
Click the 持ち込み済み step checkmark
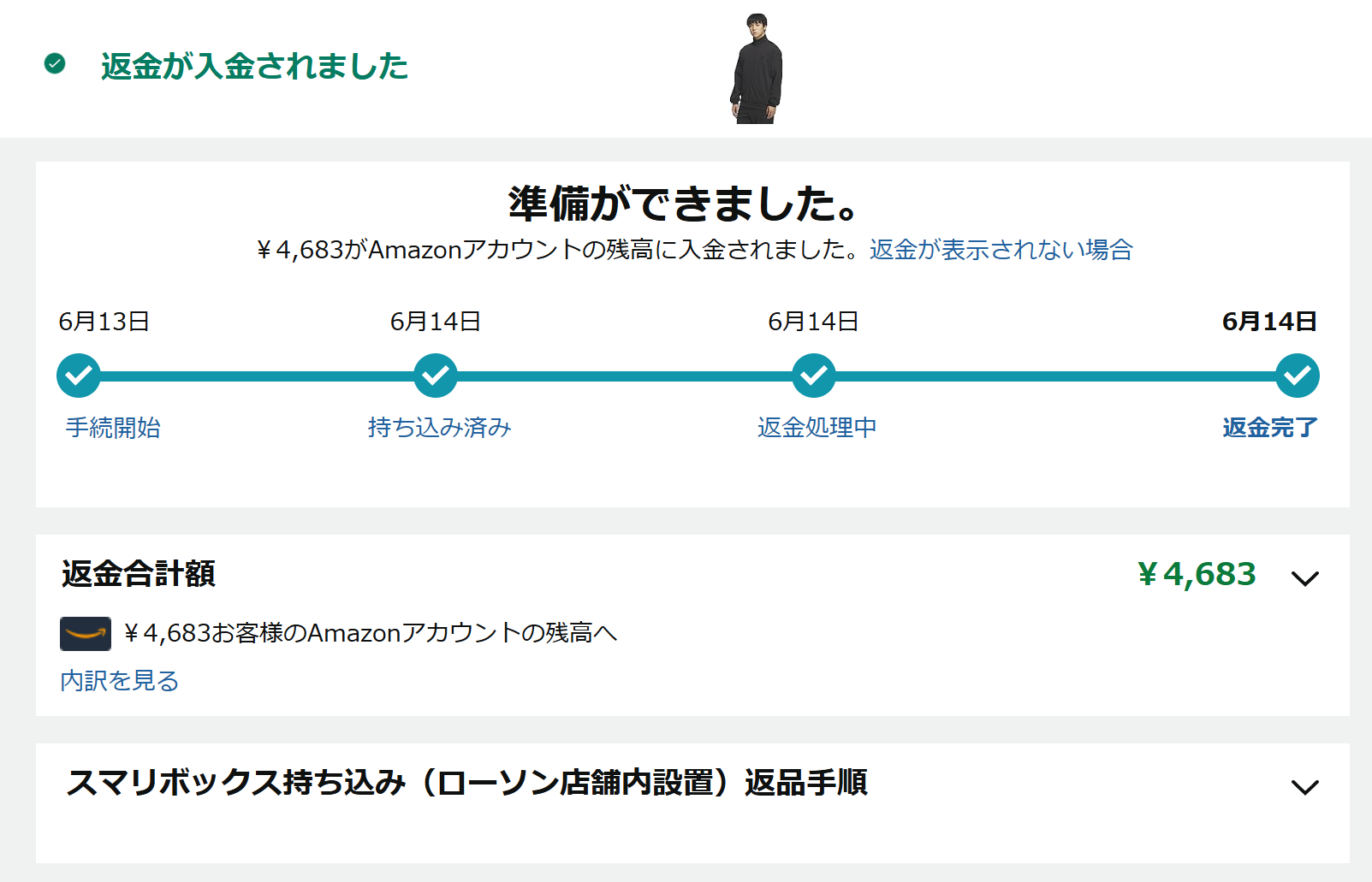tap(436, 376)
